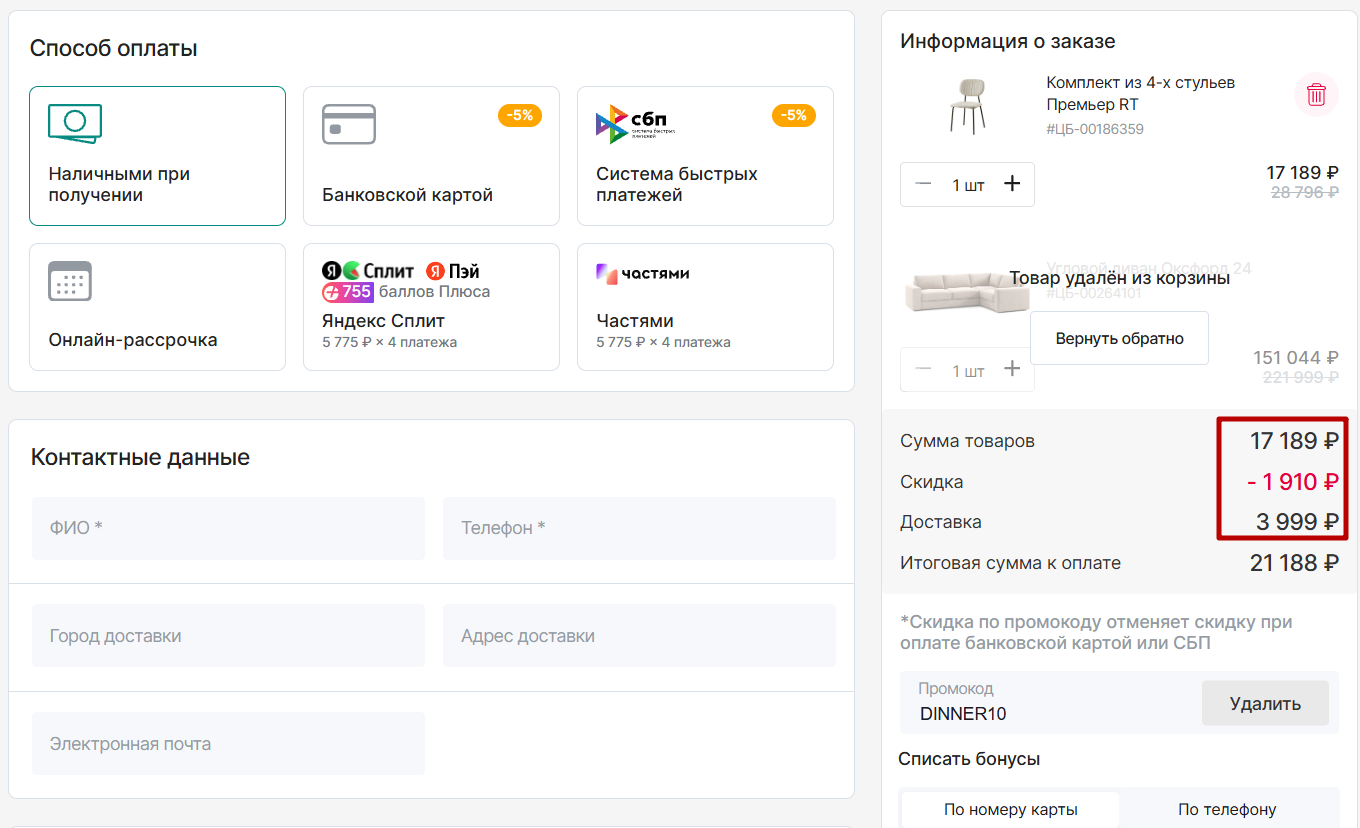Pick Онлайн-рассрочка installment option
Screen dimensions: 1360x828
(x=157, y=307)
